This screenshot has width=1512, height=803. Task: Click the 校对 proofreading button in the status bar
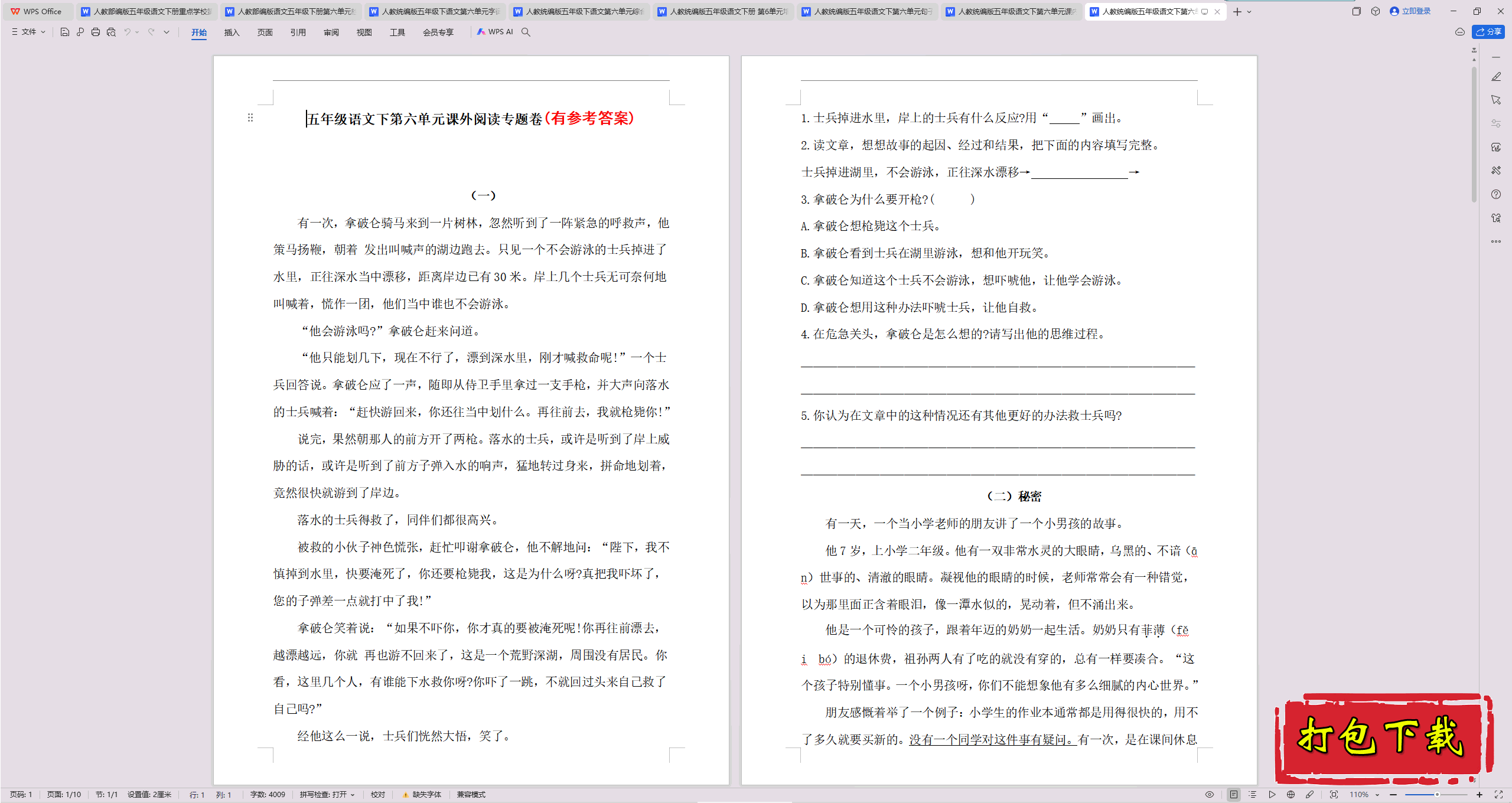[x=378, y=795]
